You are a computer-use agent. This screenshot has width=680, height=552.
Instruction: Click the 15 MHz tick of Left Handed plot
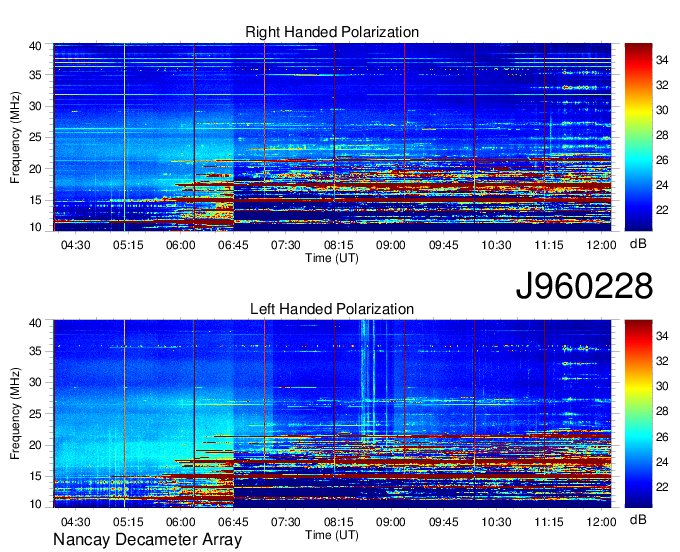[x=35, y=477]
